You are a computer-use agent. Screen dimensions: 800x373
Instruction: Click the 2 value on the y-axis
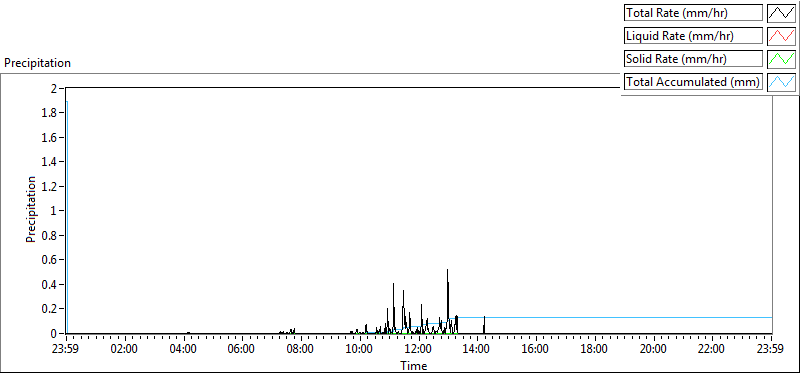(x=54, y=88)
